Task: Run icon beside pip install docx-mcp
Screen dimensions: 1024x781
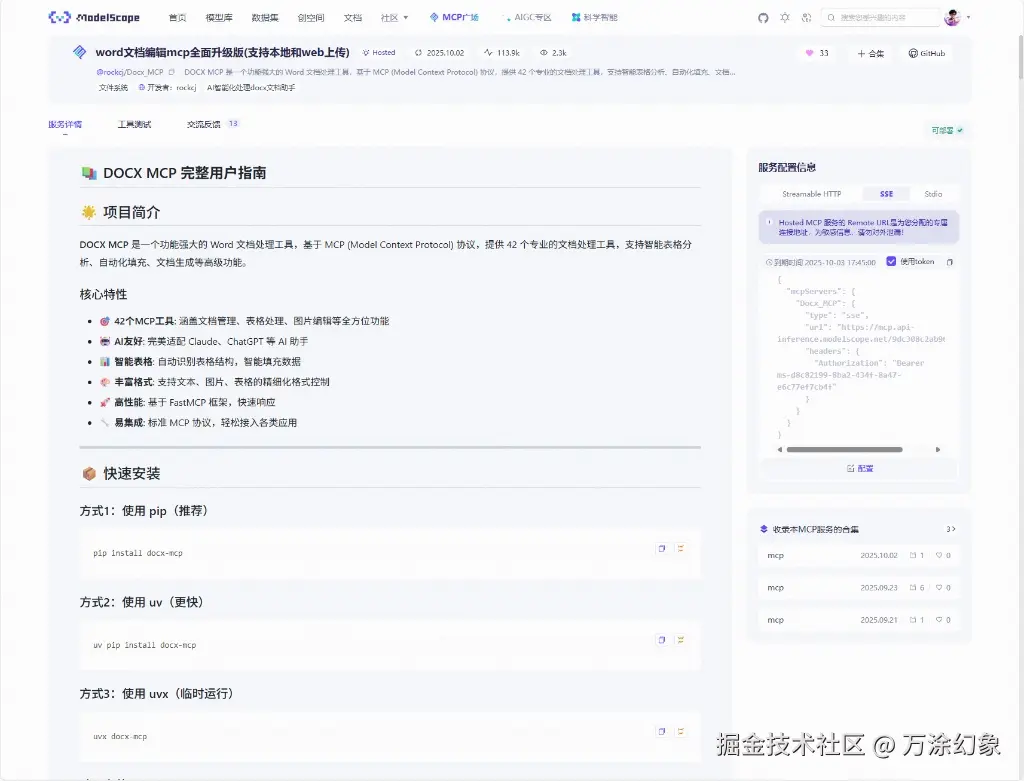Action: [x=680, y=549]
